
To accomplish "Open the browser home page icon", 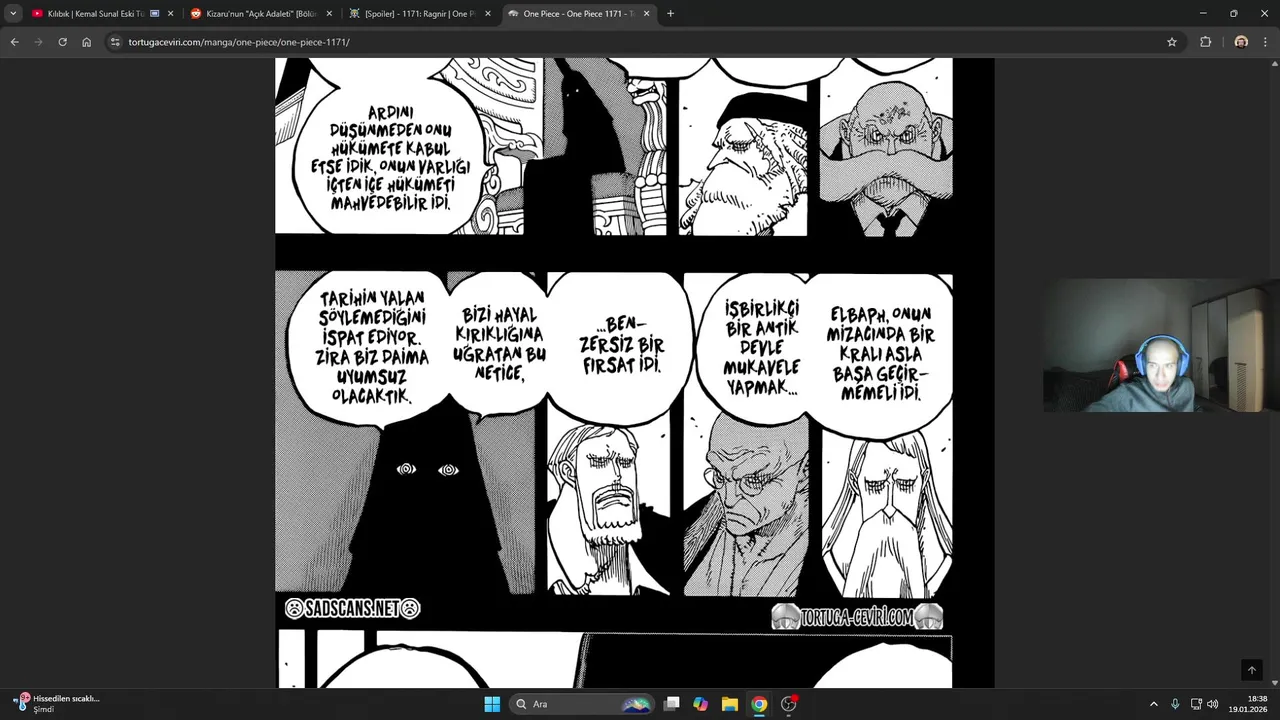I will click(x=86, y=42).
